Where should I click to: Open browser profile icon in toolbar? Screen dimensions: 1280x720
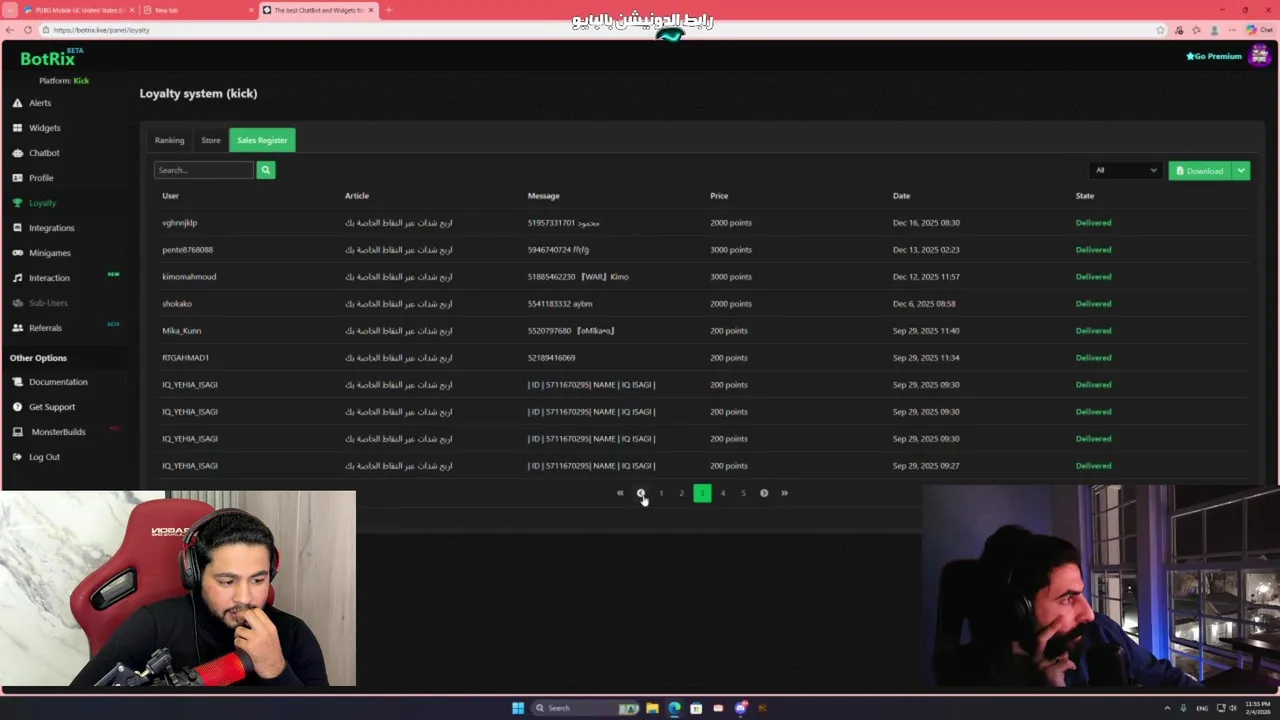[x=1215, y=30]
